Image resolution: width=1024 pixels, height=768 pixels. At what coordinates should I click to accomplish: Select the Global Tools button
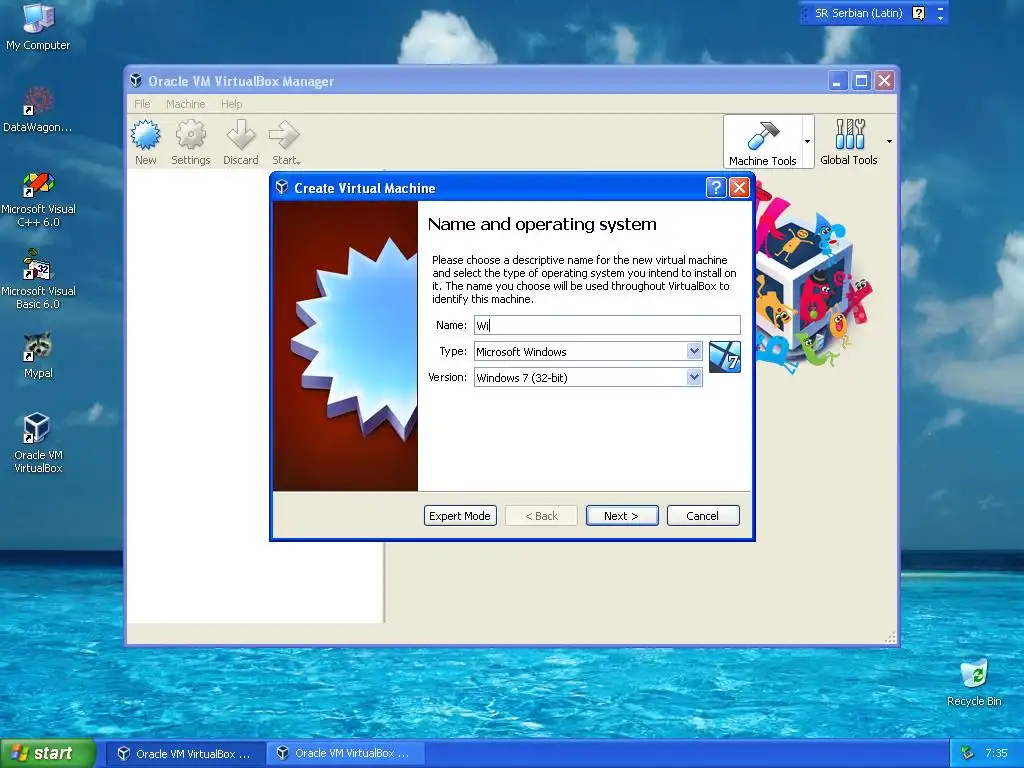(848, 142)
